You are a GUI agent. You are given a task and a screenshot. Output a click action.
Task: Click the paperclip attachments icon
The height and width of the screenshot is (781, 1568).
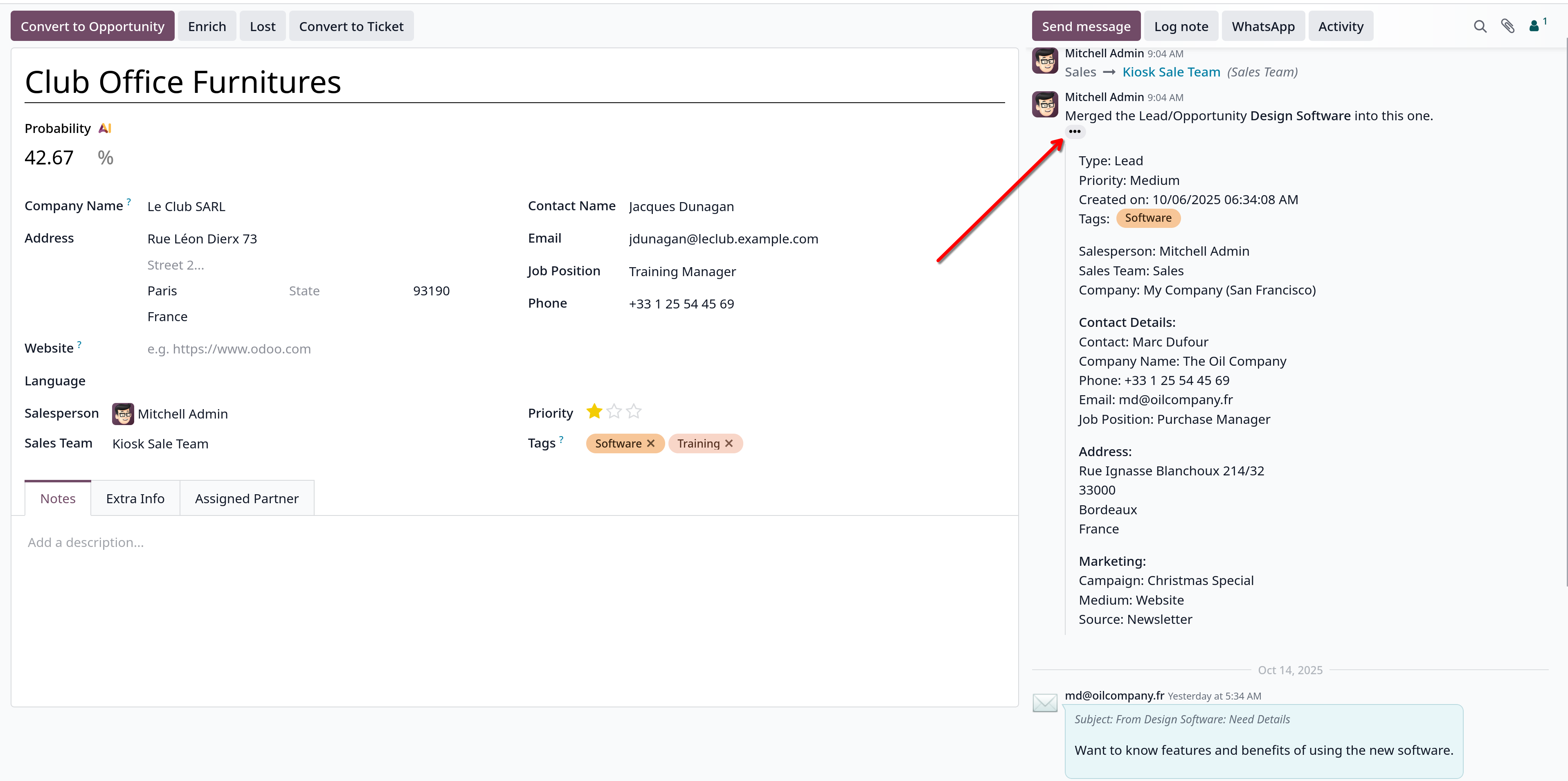point(1507,26)
